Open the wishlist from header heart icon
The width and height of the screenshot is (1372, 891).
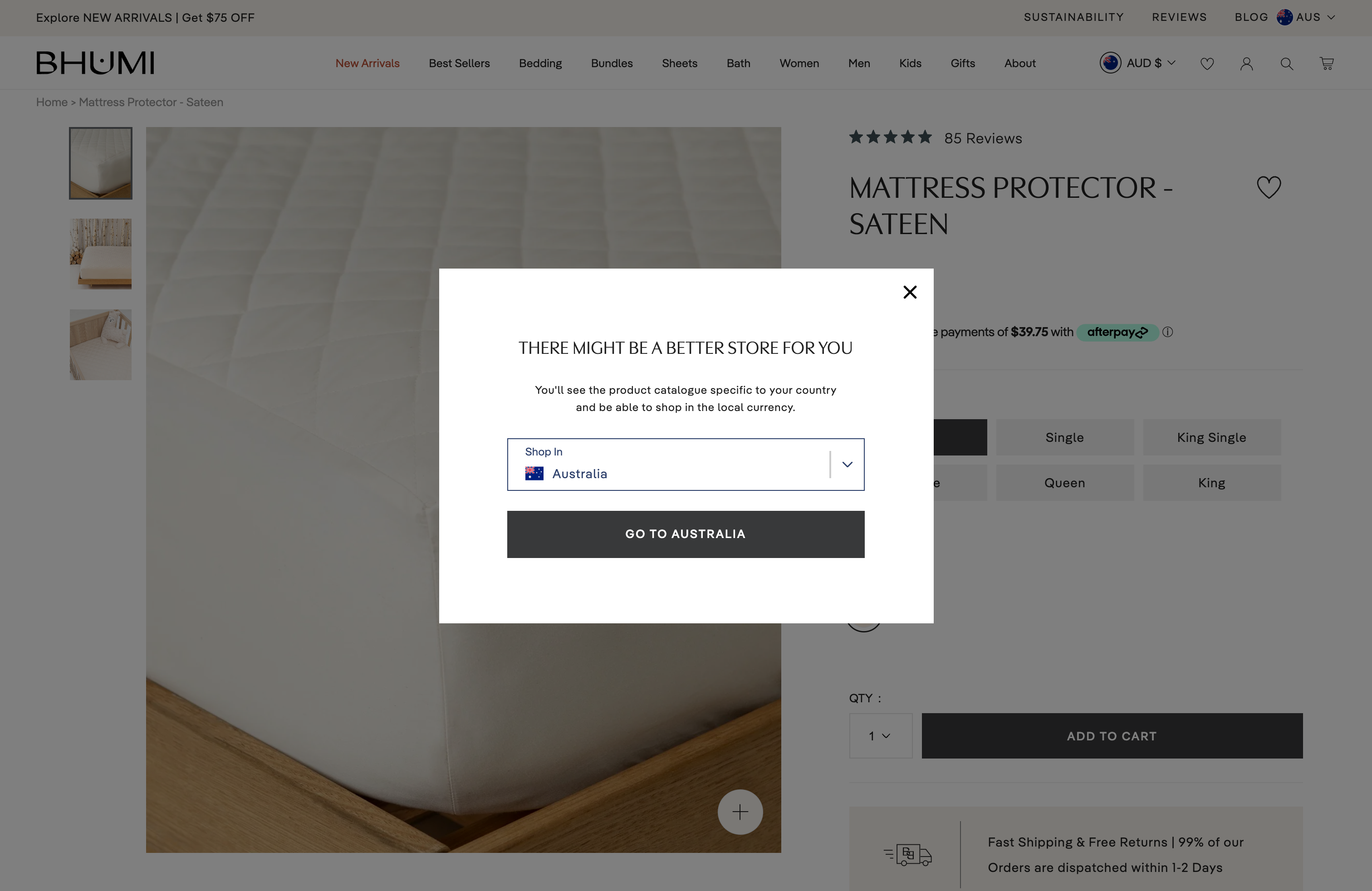point(1206,64)
